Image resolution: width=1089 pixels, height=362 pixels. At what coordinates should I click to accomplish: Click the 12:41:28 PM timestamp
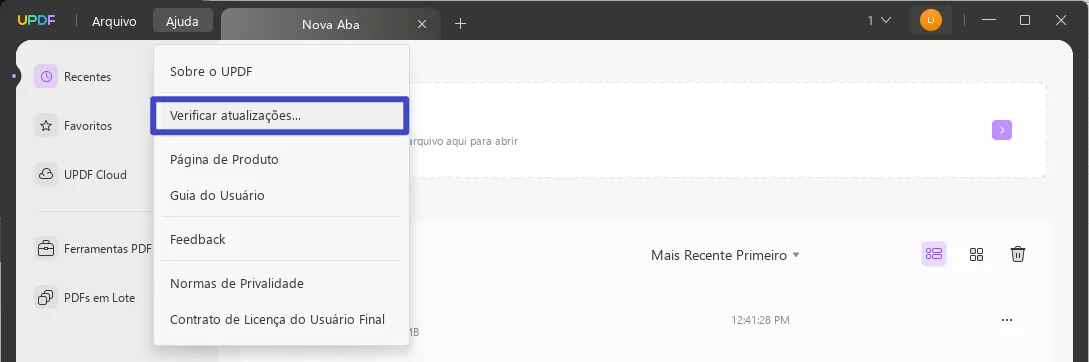760,320
